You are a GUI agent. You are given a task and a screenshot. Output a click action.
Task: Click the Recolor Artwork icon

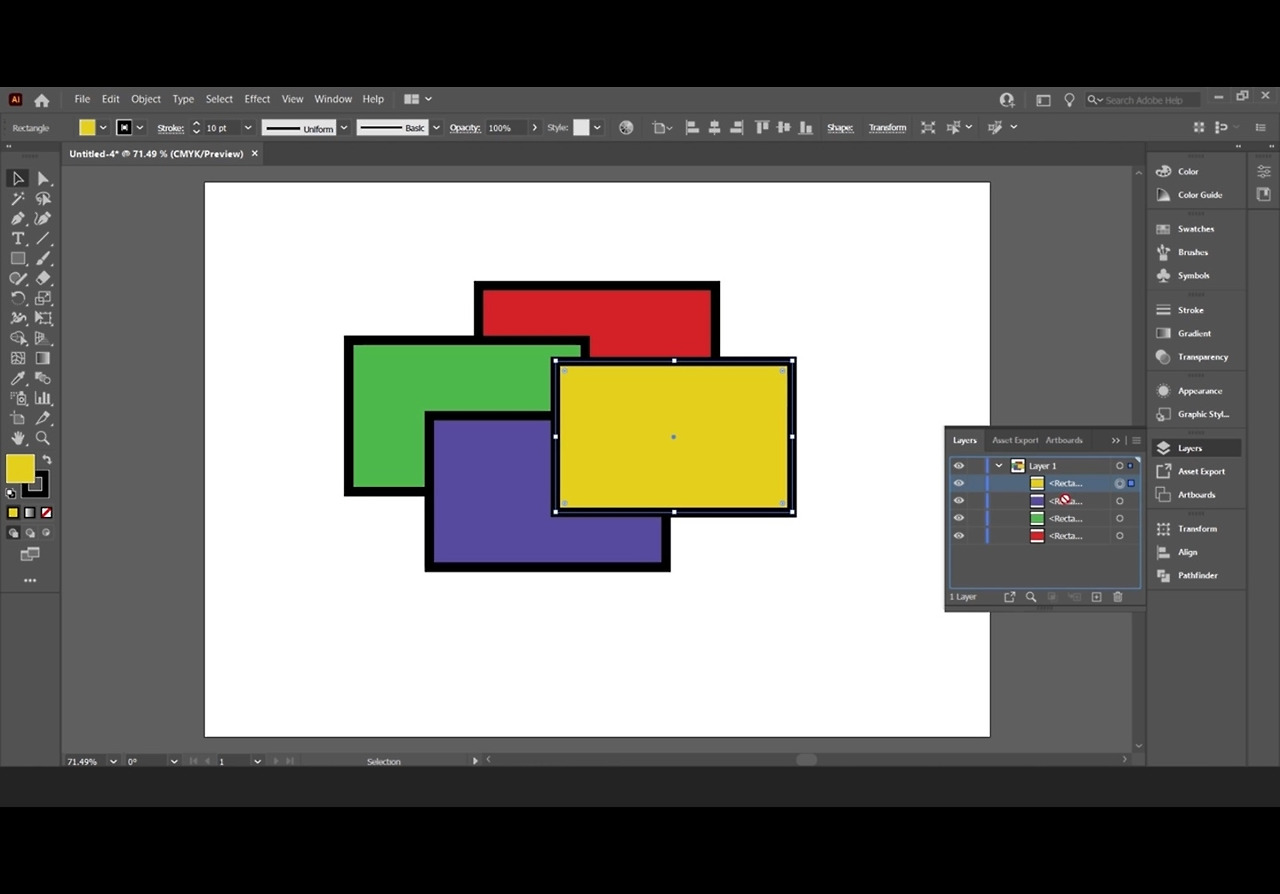[x=626, y=128]
